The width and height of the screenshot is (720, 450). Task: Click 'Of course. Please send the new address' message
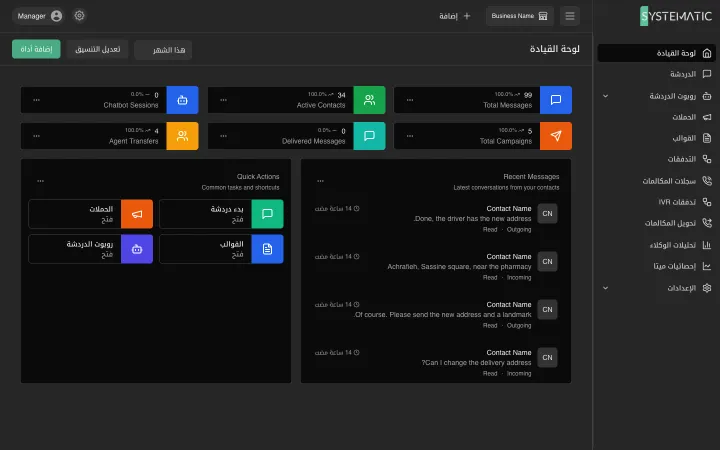tap(436, 315)
